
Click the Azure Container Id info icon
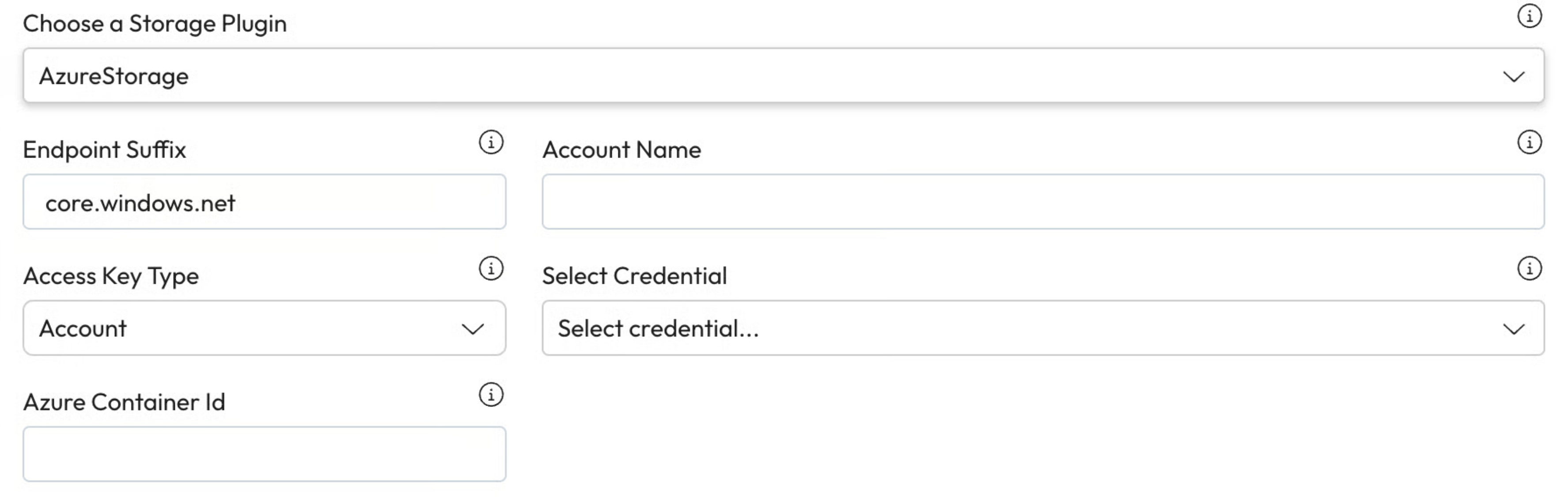coord(491,395)
